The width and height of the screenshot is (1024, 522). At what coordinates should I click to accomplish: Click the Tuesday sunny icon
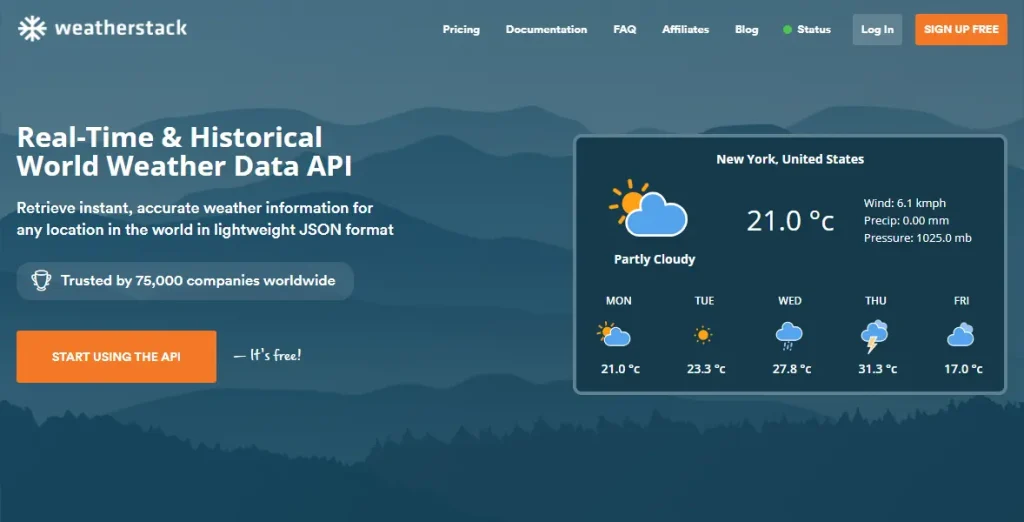coord(703,335)
